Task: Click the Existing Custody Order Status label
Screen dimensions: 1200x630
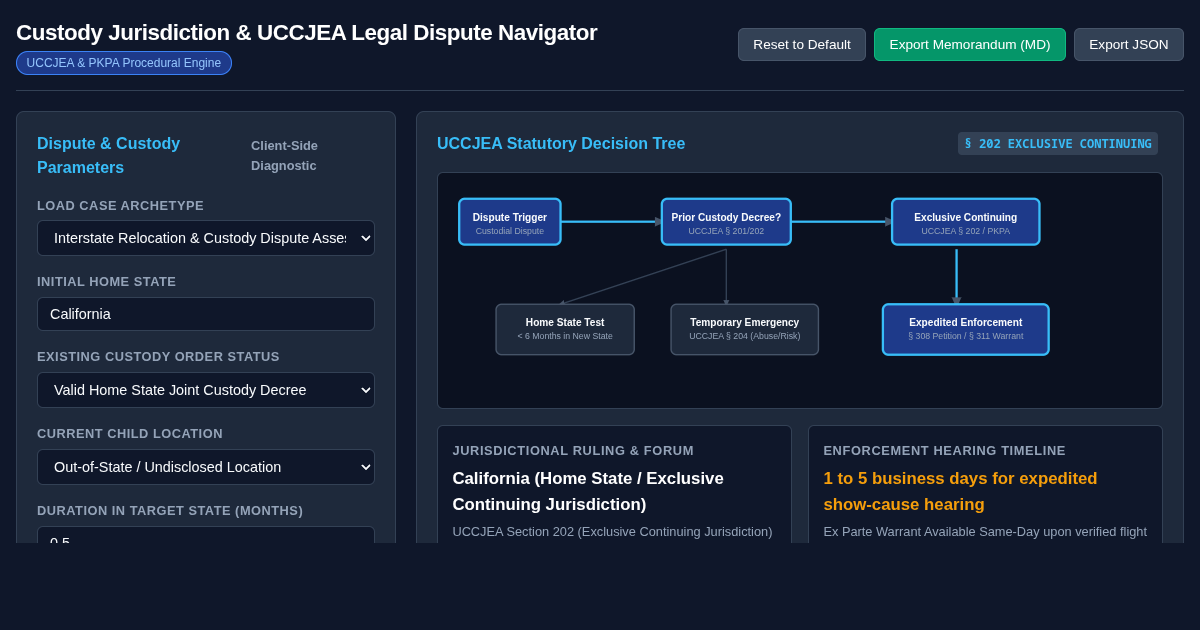Action: (x=159, y=357)
